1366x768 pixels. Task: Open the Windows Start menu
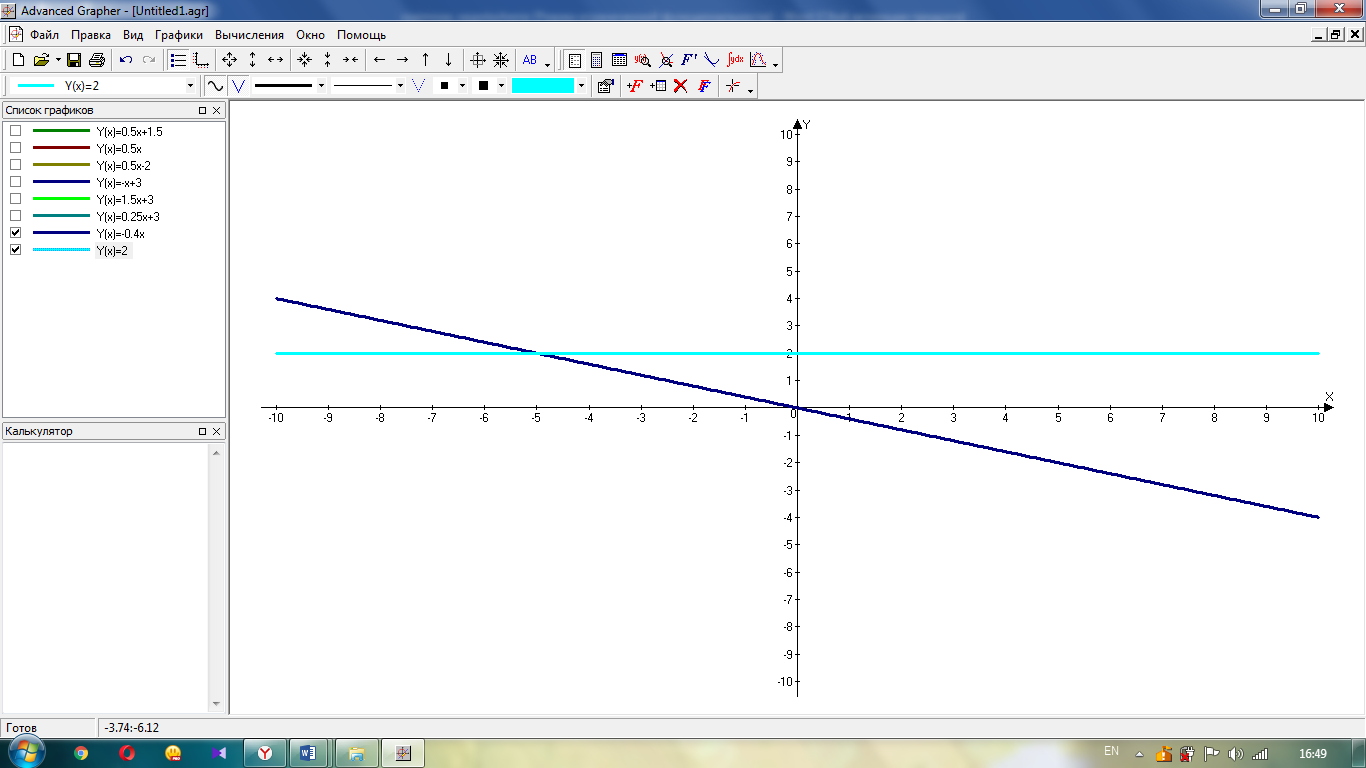25,752
